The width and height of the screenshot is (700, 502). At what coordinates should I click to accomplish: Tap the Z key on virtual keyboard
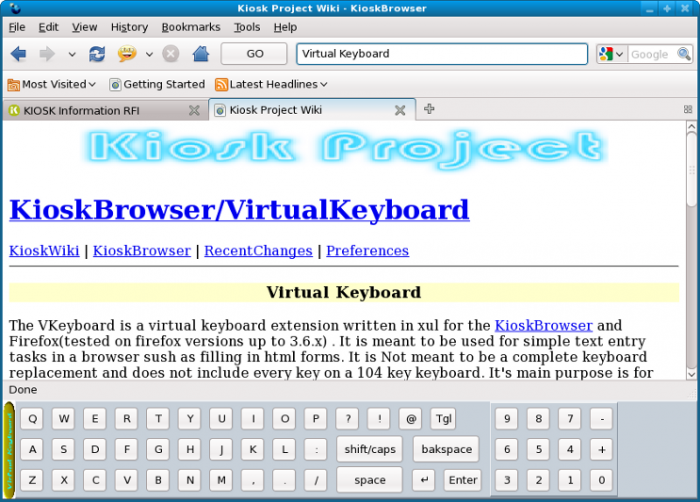[x=32, y=480]
